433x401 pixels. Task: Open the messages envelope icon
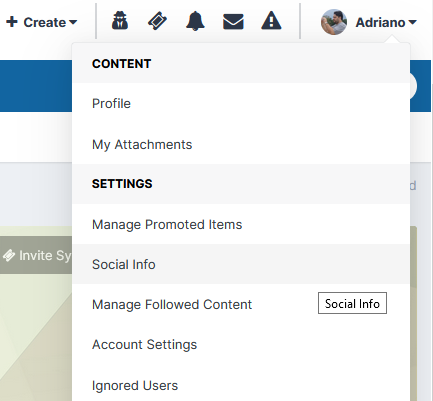[233, 22]
